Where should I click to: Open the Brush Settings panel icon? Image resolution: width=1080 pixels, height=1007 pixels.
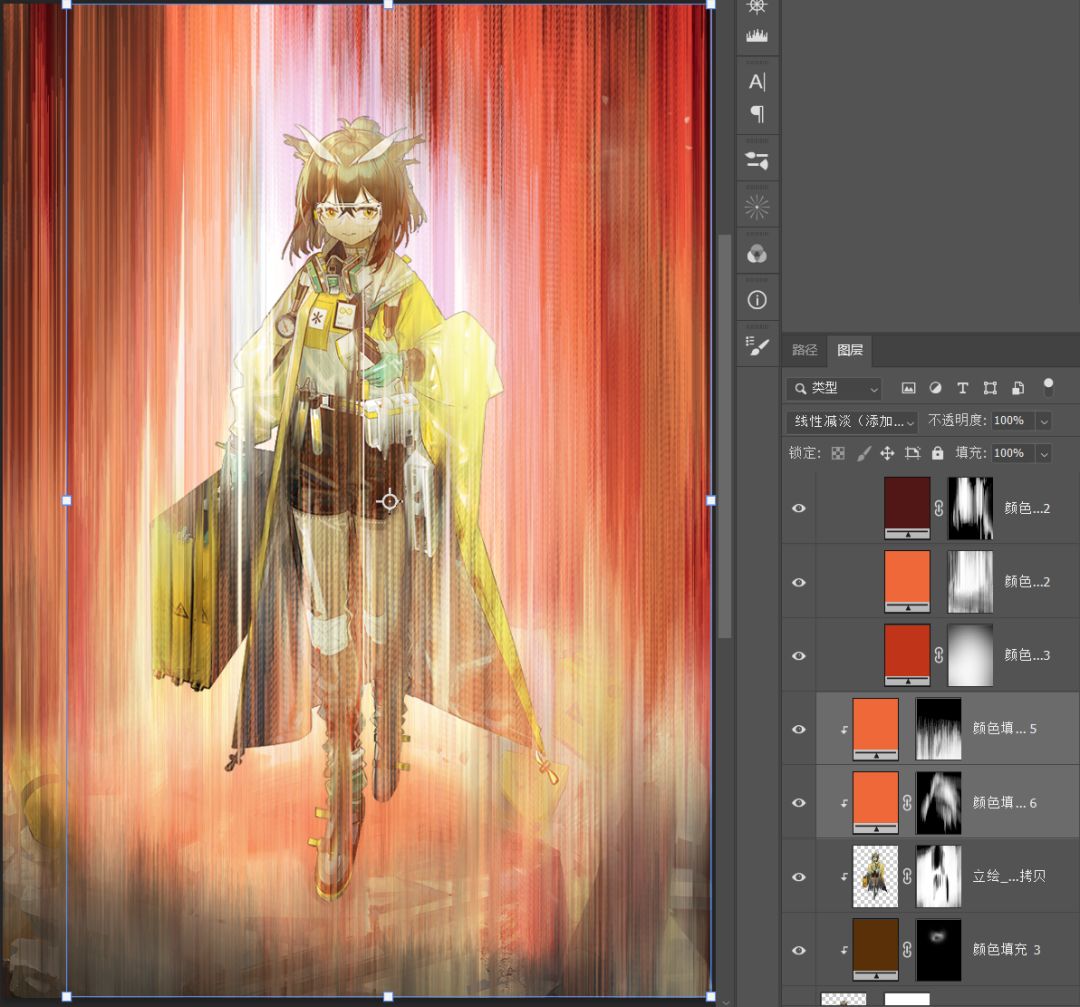click(x=757, y=345)
